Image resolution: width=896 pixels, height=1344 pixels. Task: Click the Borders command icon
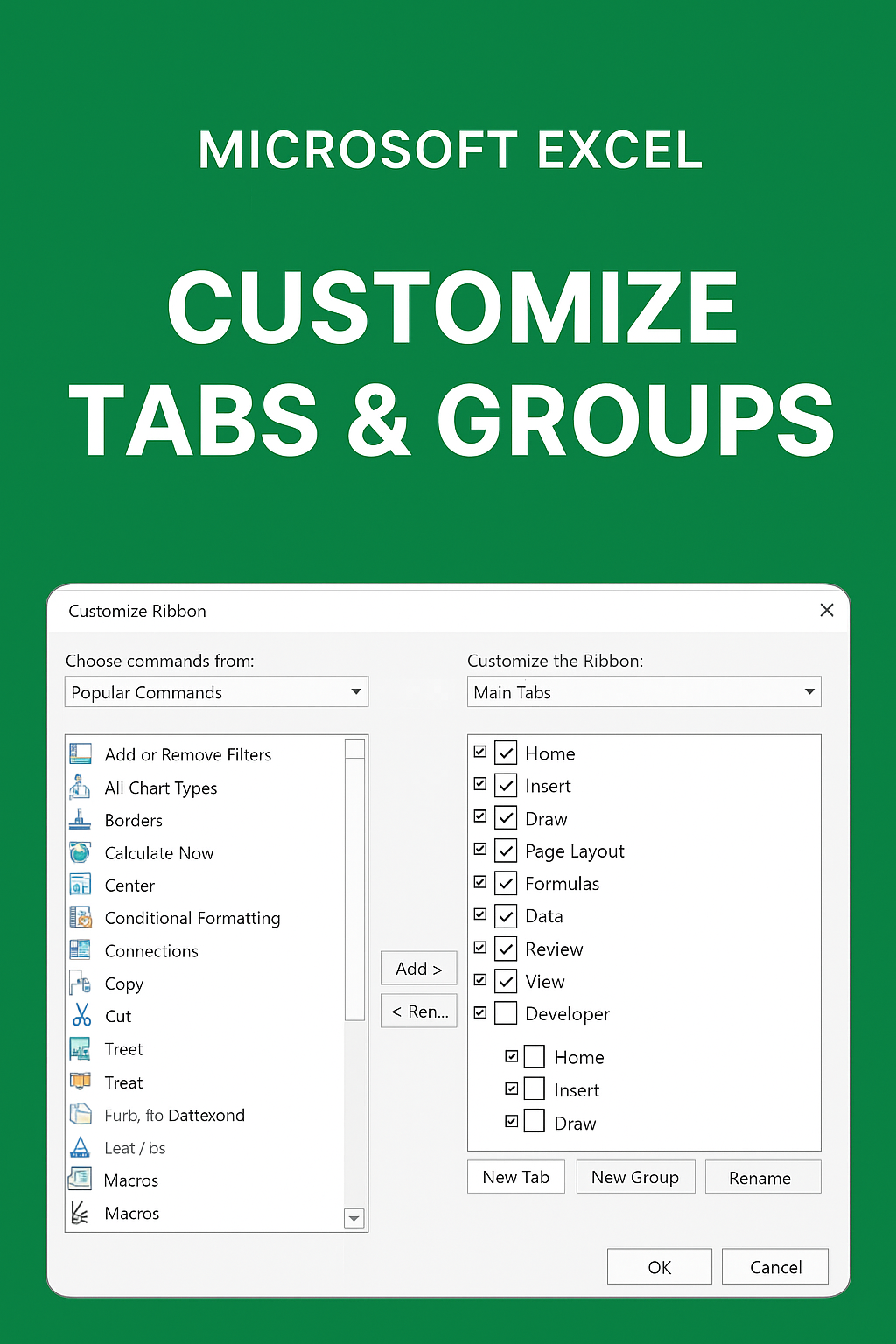[80, 820]
